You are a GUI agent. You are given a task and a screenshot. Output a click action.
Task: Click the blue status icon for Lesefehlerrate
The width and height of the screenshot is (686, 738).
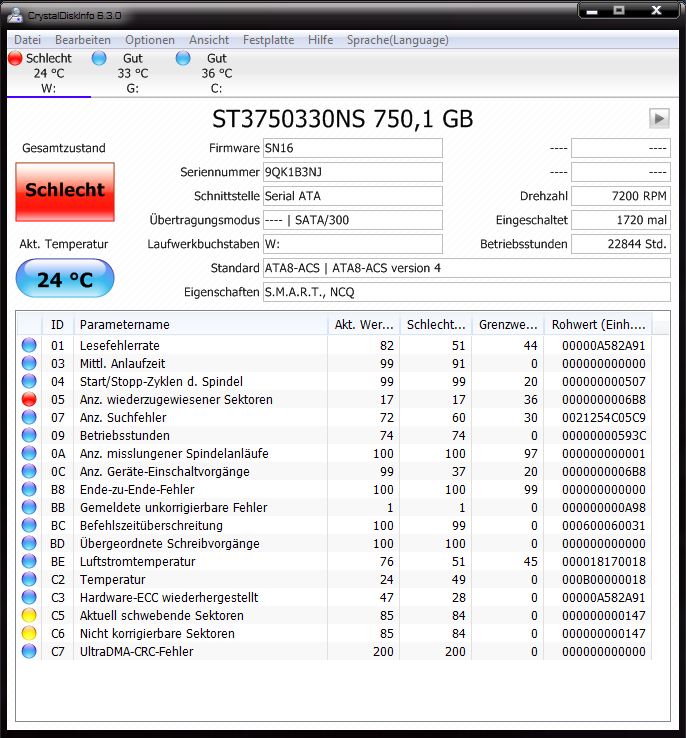click(28, 346)
